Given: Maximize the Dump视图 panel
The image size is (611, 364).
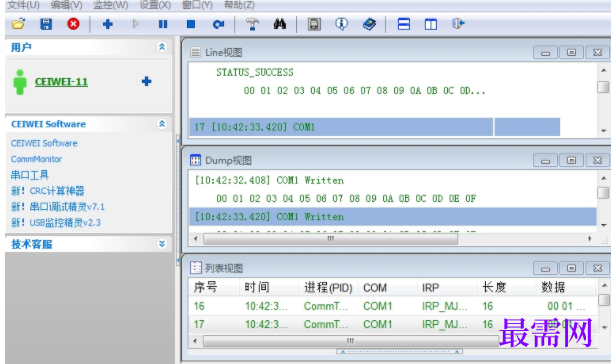Looking at the screenshot, I should point(572,160).
